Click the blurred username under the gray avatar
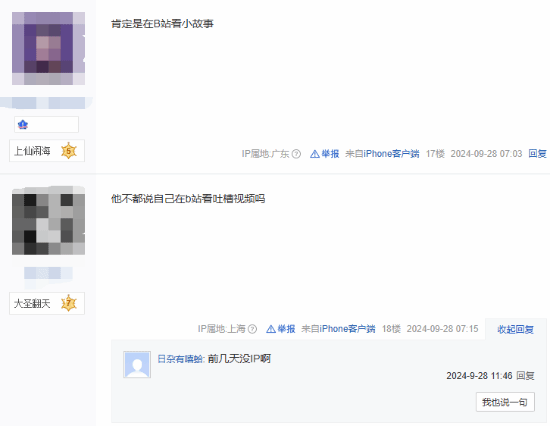The image size is (550, 426). (x=48, y=273)
